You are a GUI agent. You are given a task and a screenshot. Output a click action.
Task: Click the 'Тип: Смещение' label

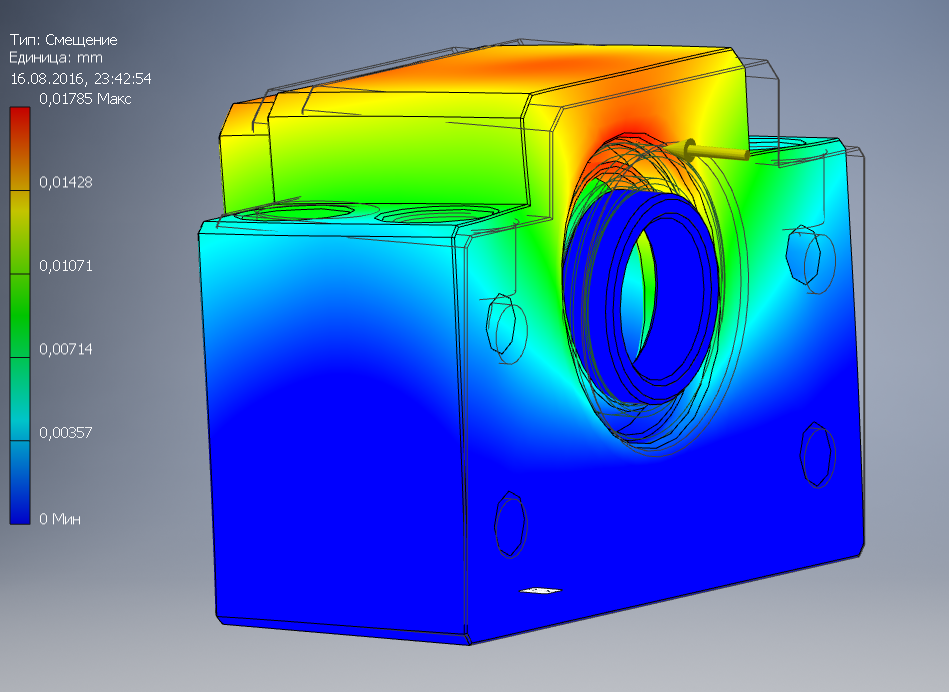pyautogui.click(x=64, y=40)
